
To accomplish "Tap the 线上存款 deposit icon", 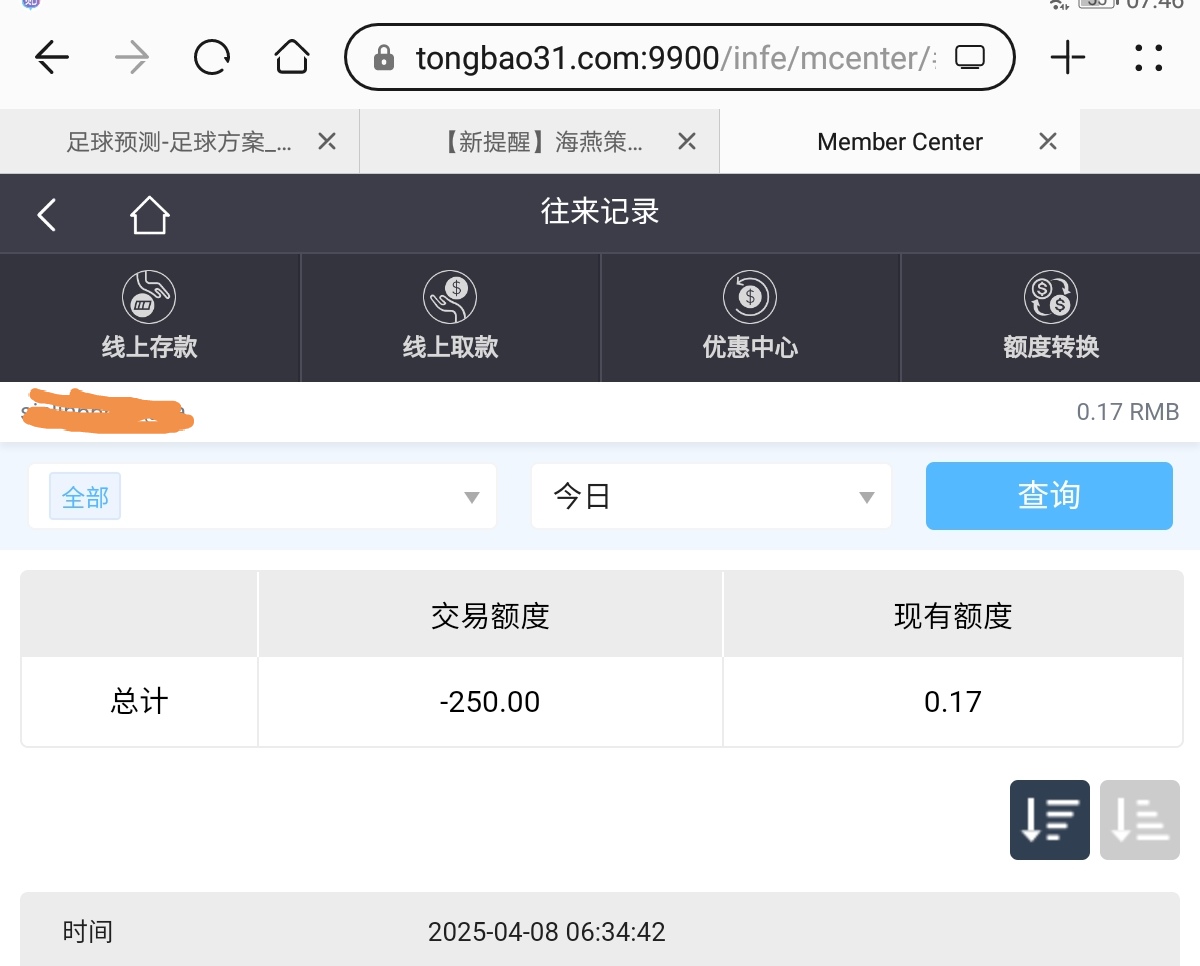I will [149, 297].
